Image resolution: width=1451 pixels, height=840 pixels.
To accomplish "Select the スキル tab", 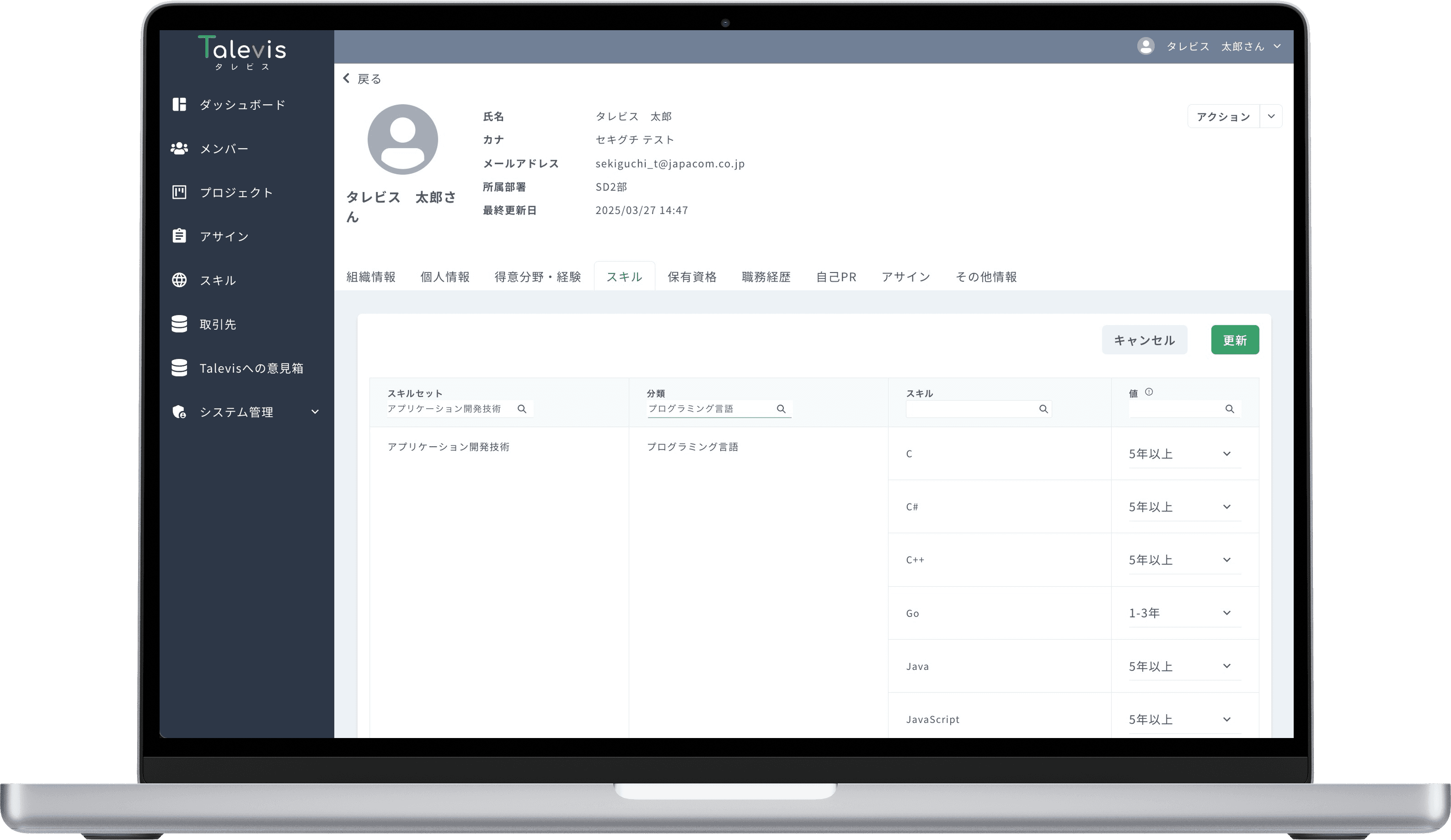I will [624, 277].
